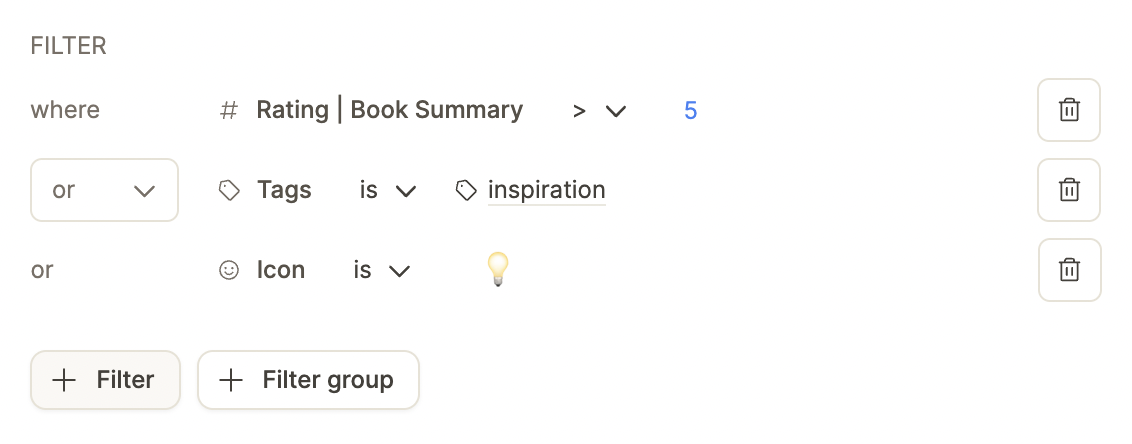Delete the Icon filter row
Image resolution: width=1132 pixels, height=444 pixels.
pyautogui.click(x=1069, y=270)
